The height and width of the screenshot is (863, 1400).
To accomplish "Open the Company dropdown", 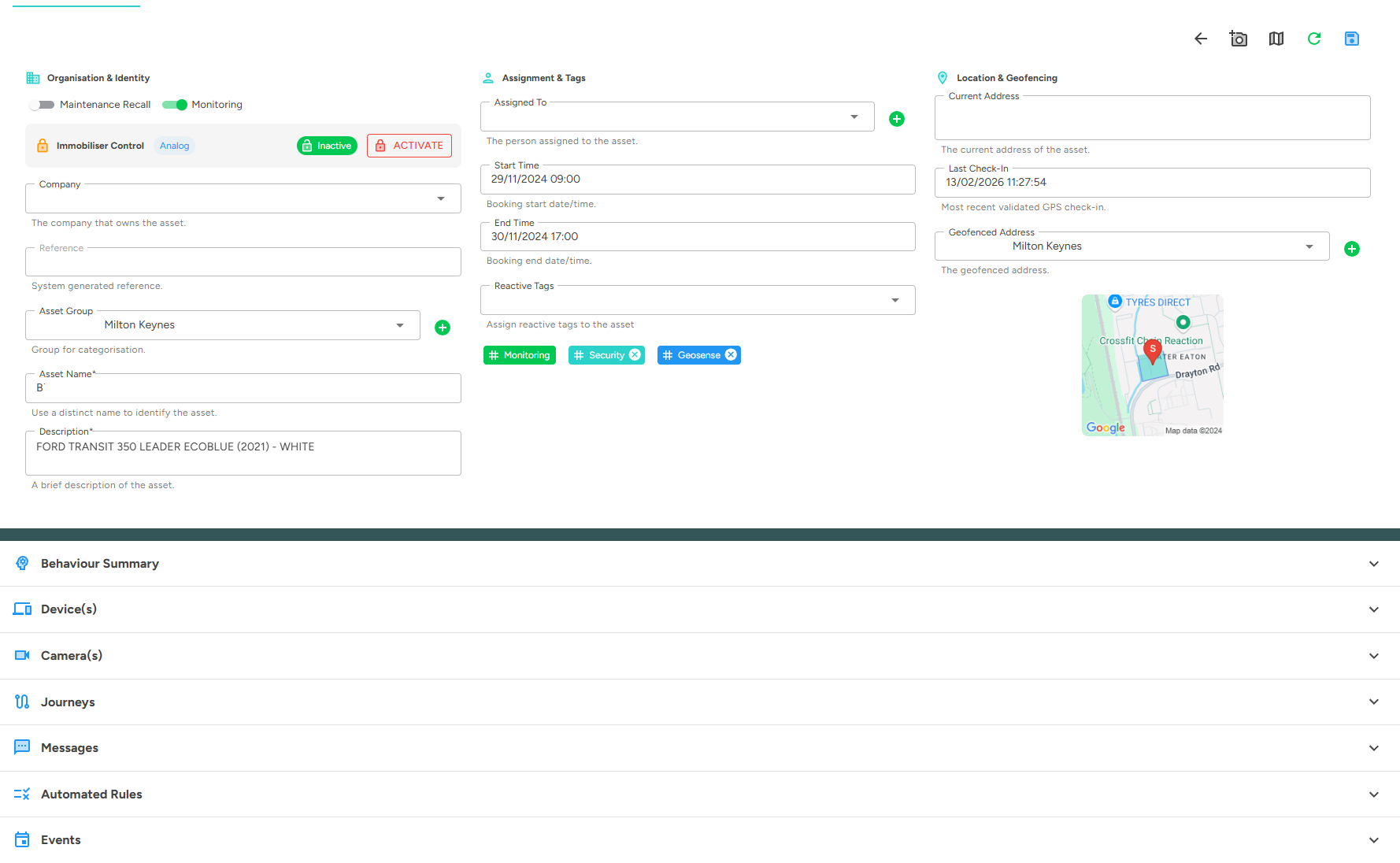I will pos(243,198).
